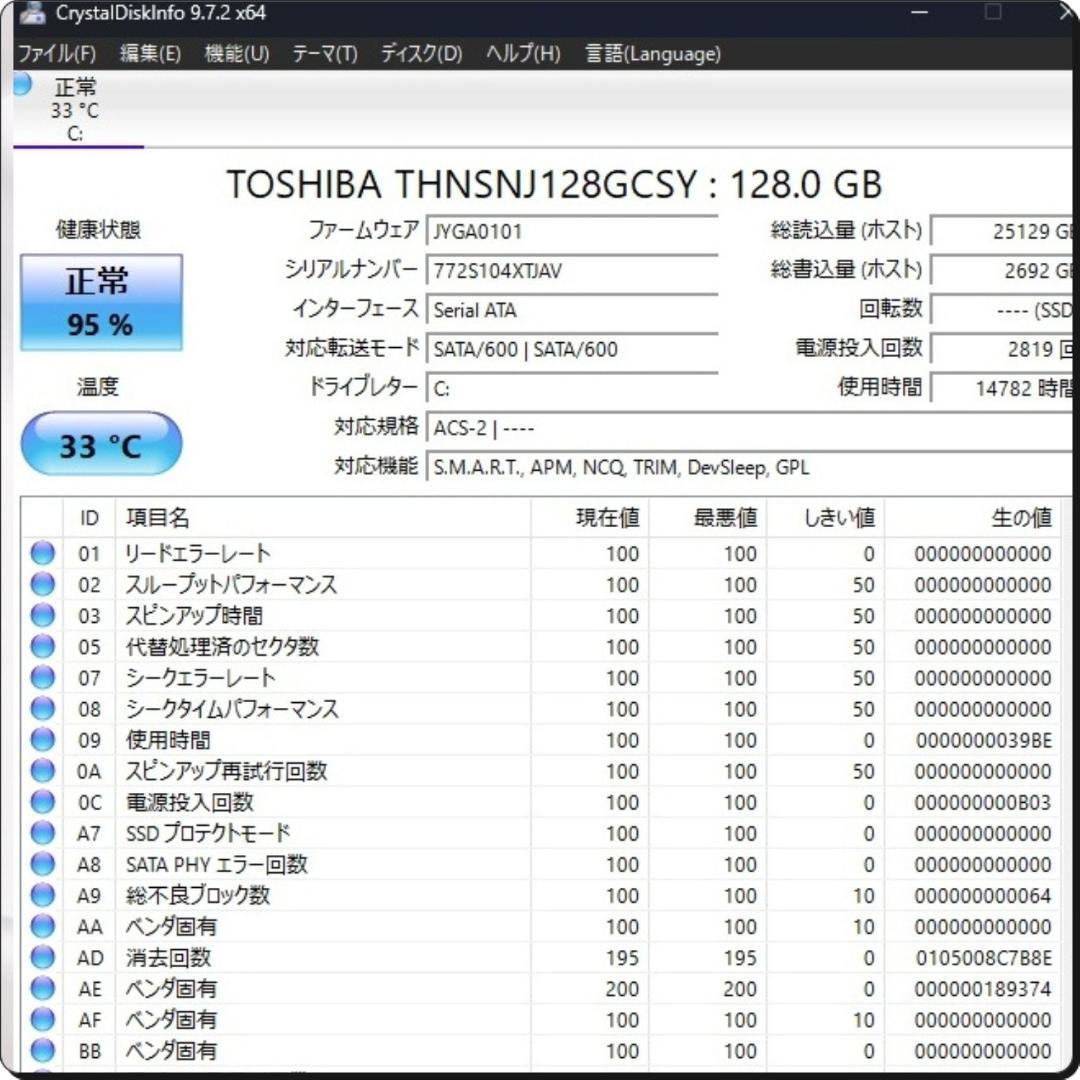Click status icon for AA ベンダ固有
This screenshot has width=1080, height=1080.
point(43,926)
